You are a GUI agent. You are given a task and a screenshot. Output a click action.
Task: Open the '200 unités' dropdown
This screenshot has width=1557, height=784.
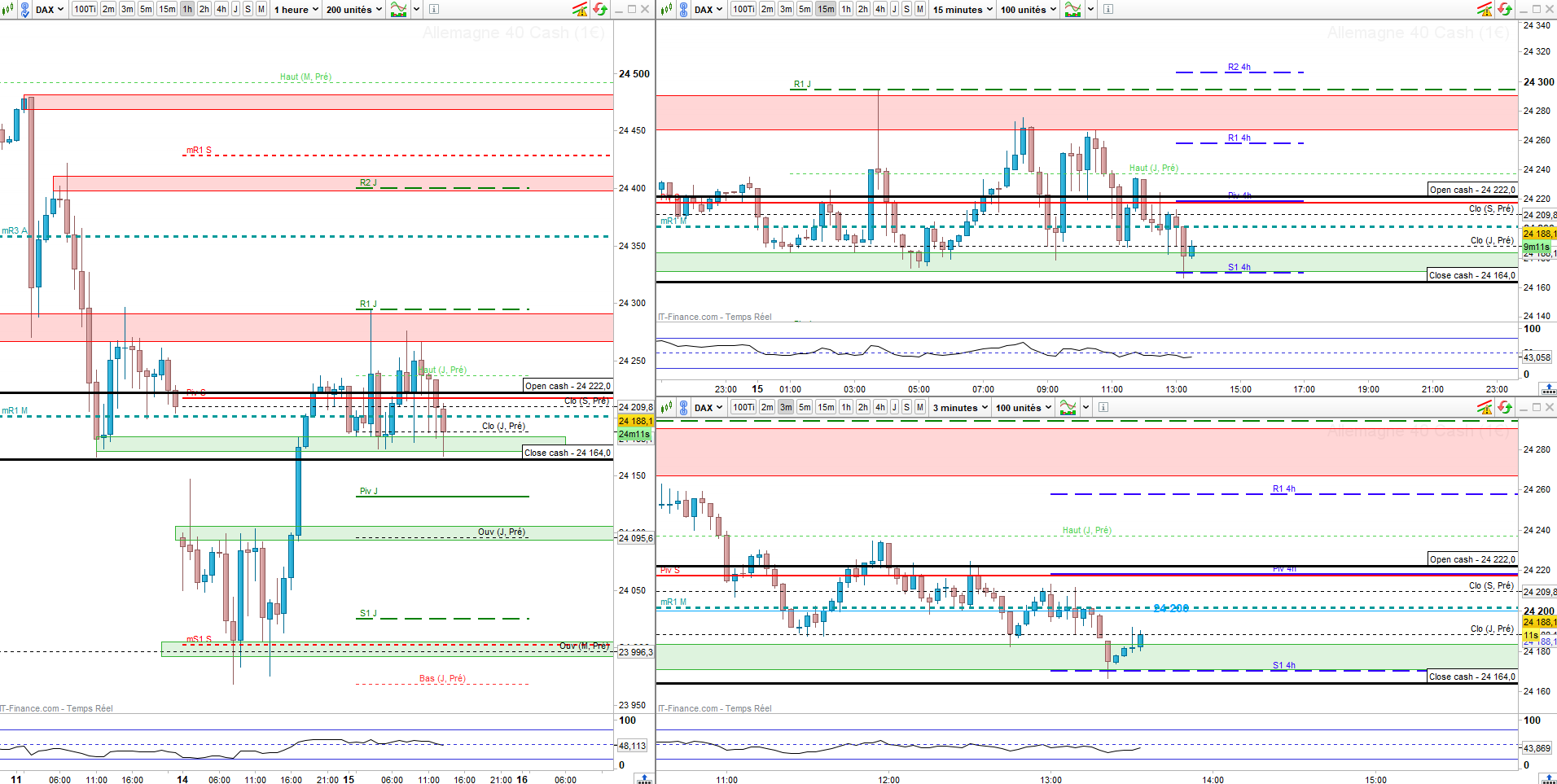tap(354, 10)
